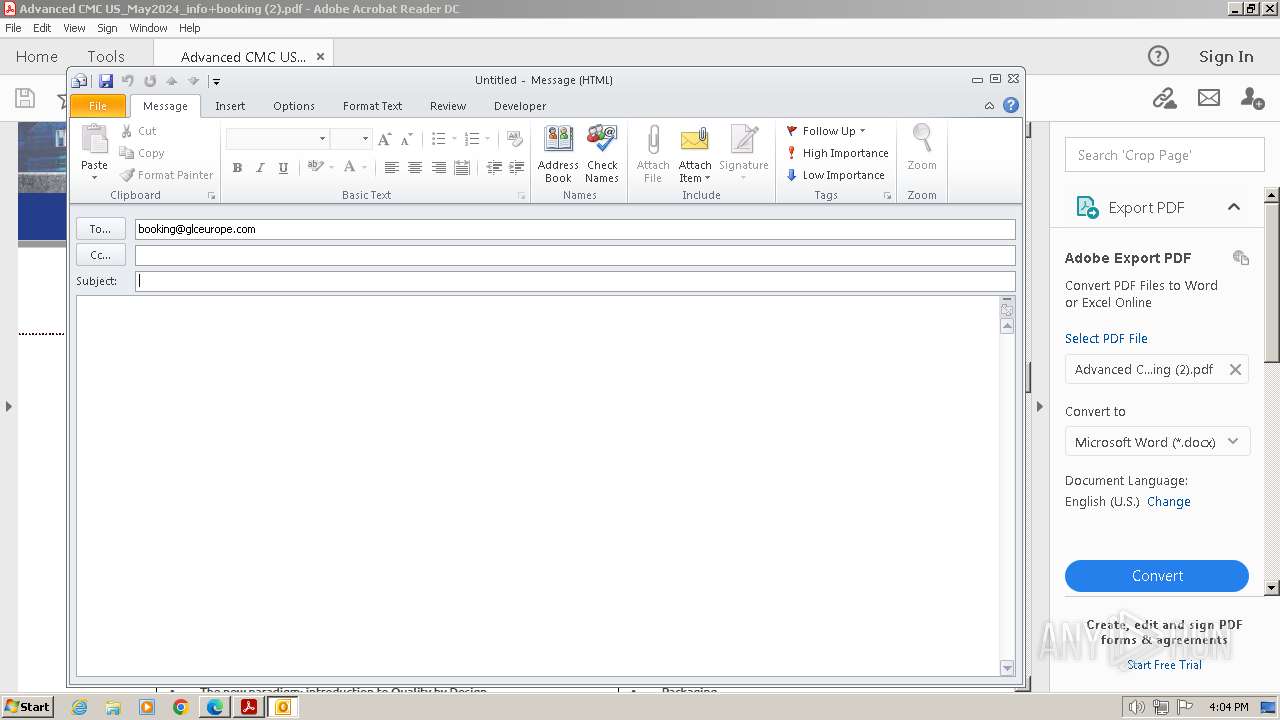The height and width of the screenshot is (720, 1280).
Task: Center the text alignment
Action: click(415, 168)
